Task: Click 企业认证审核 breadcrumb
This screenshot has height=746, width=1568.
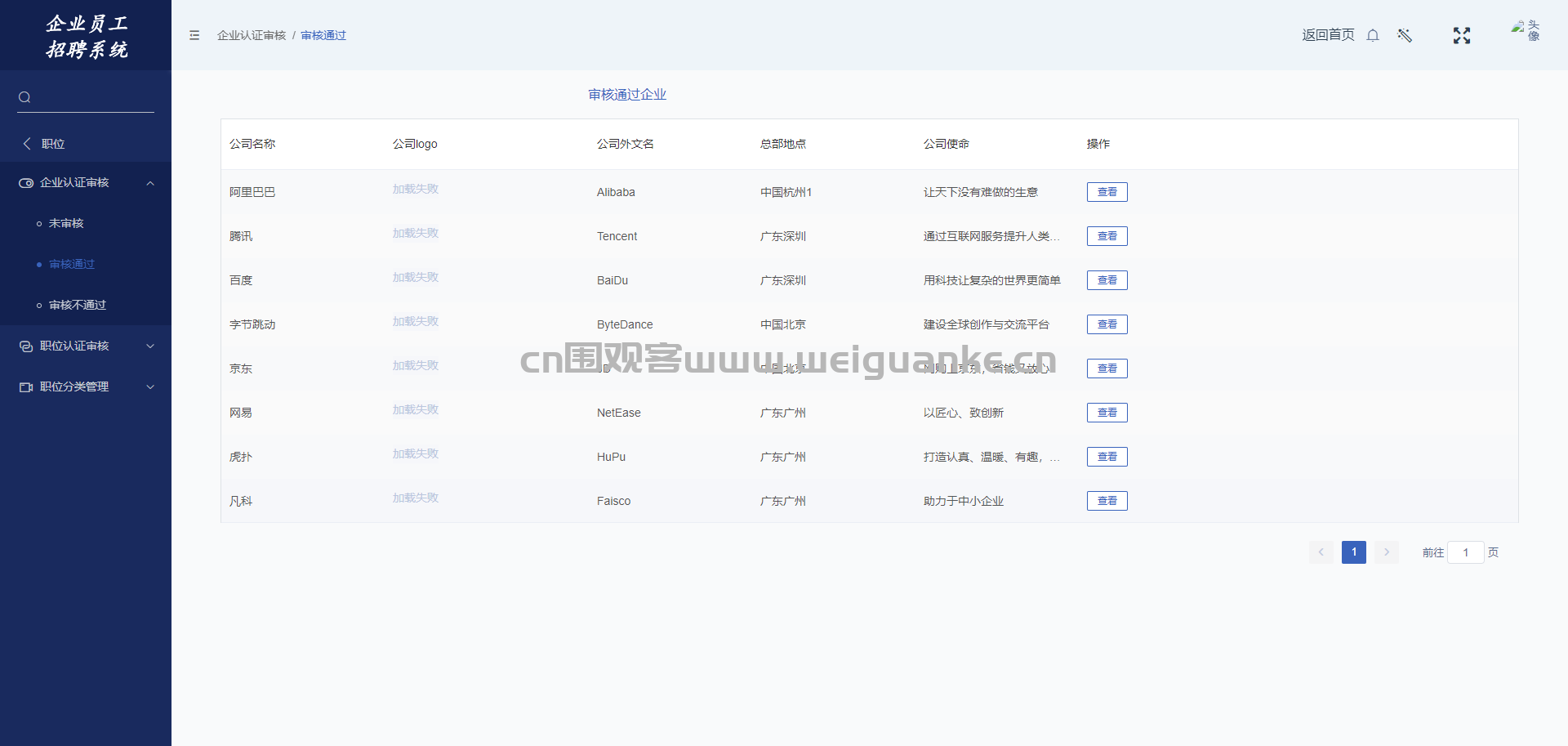Action: 252,35
